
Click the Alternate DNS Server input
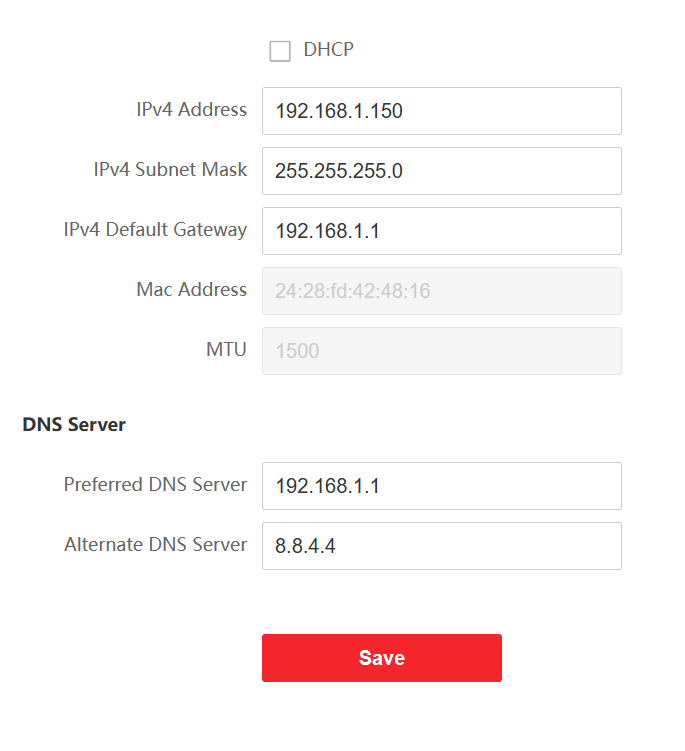(441, 546)
